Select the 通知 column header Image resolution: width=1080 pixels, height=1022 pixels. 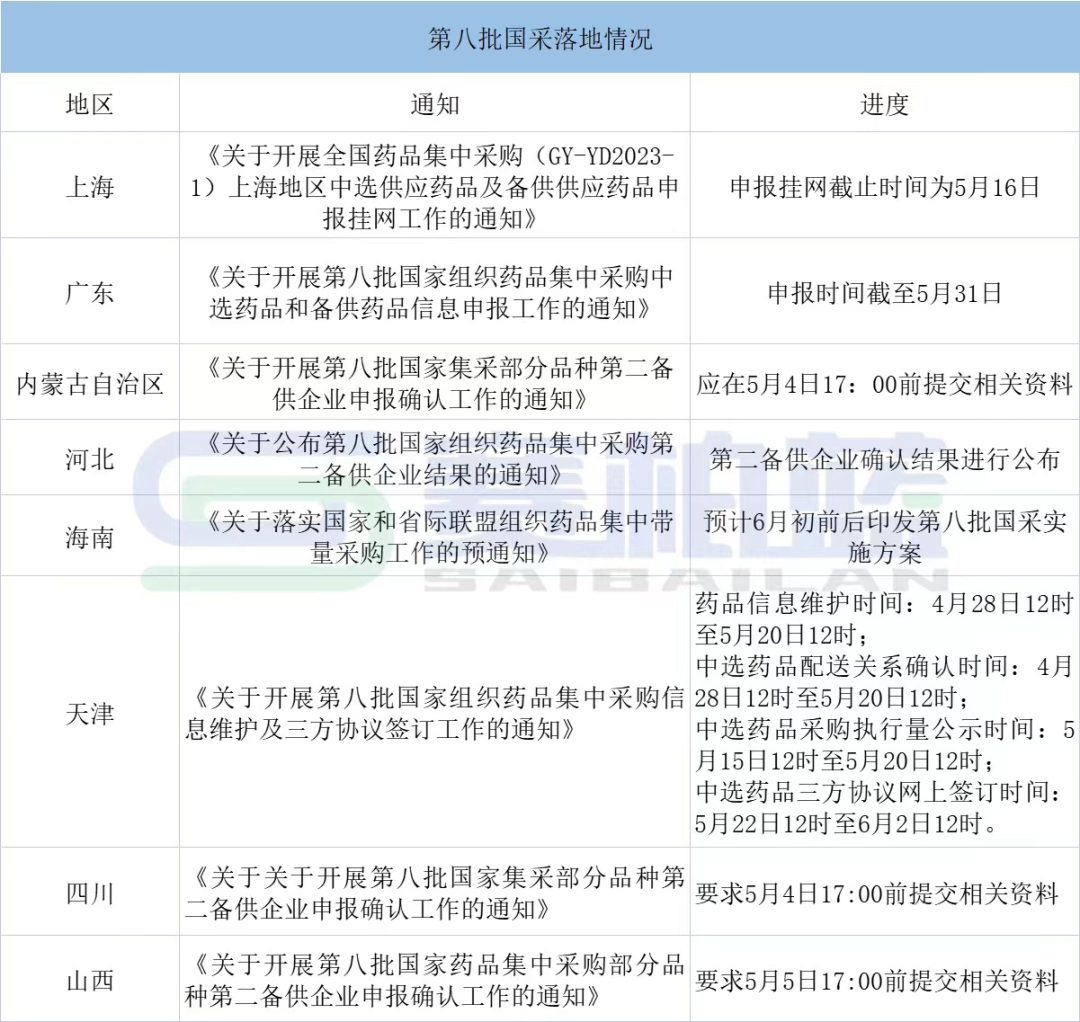tap(435, 105)
